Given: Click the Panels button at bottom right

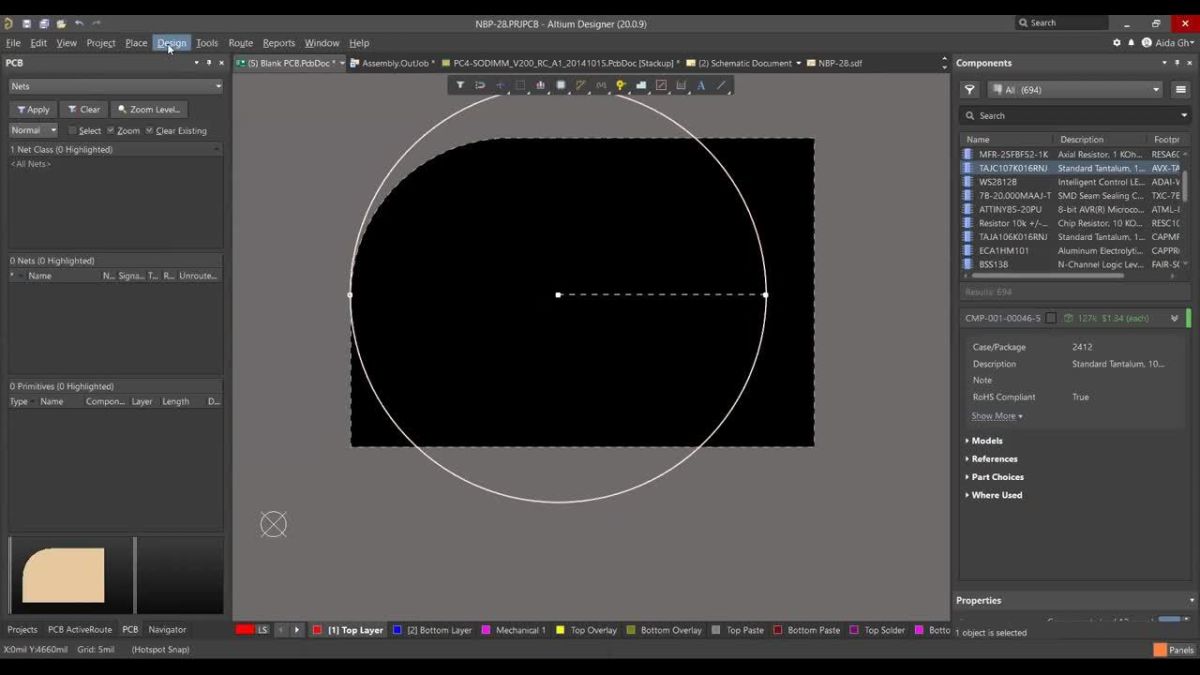Looking at the screenshot, I should pyautogui.click(x=1175, y=650).
